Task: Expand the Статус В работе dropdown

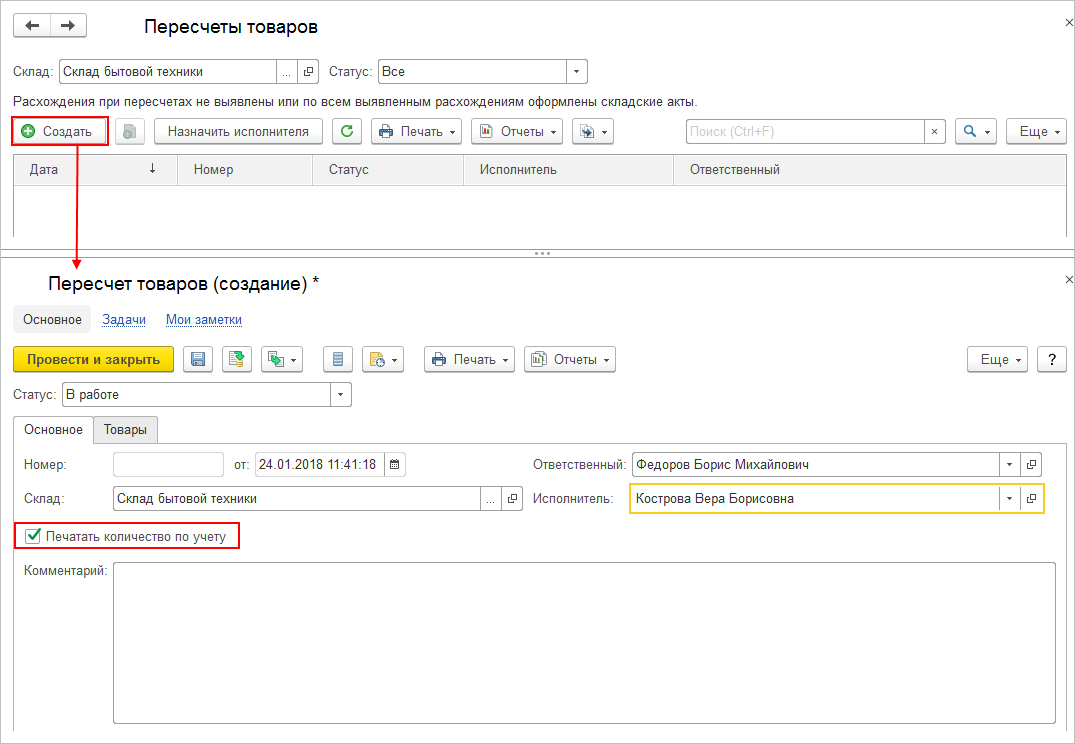Action: pos(341,394)
